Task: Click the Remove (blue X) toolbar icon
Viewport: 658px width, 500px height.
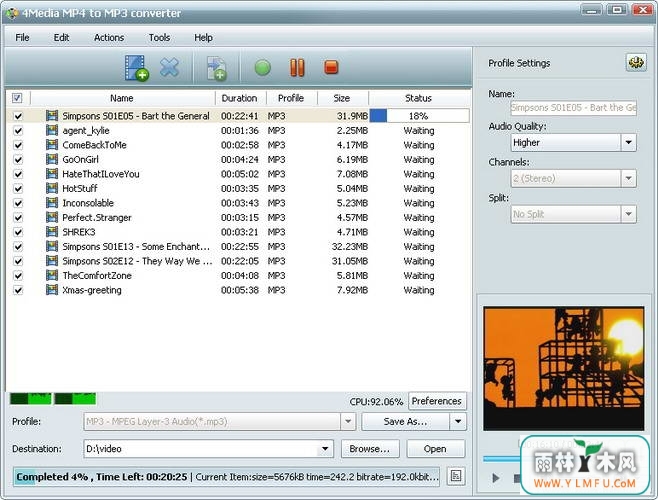Action: (x=170, y=67)
